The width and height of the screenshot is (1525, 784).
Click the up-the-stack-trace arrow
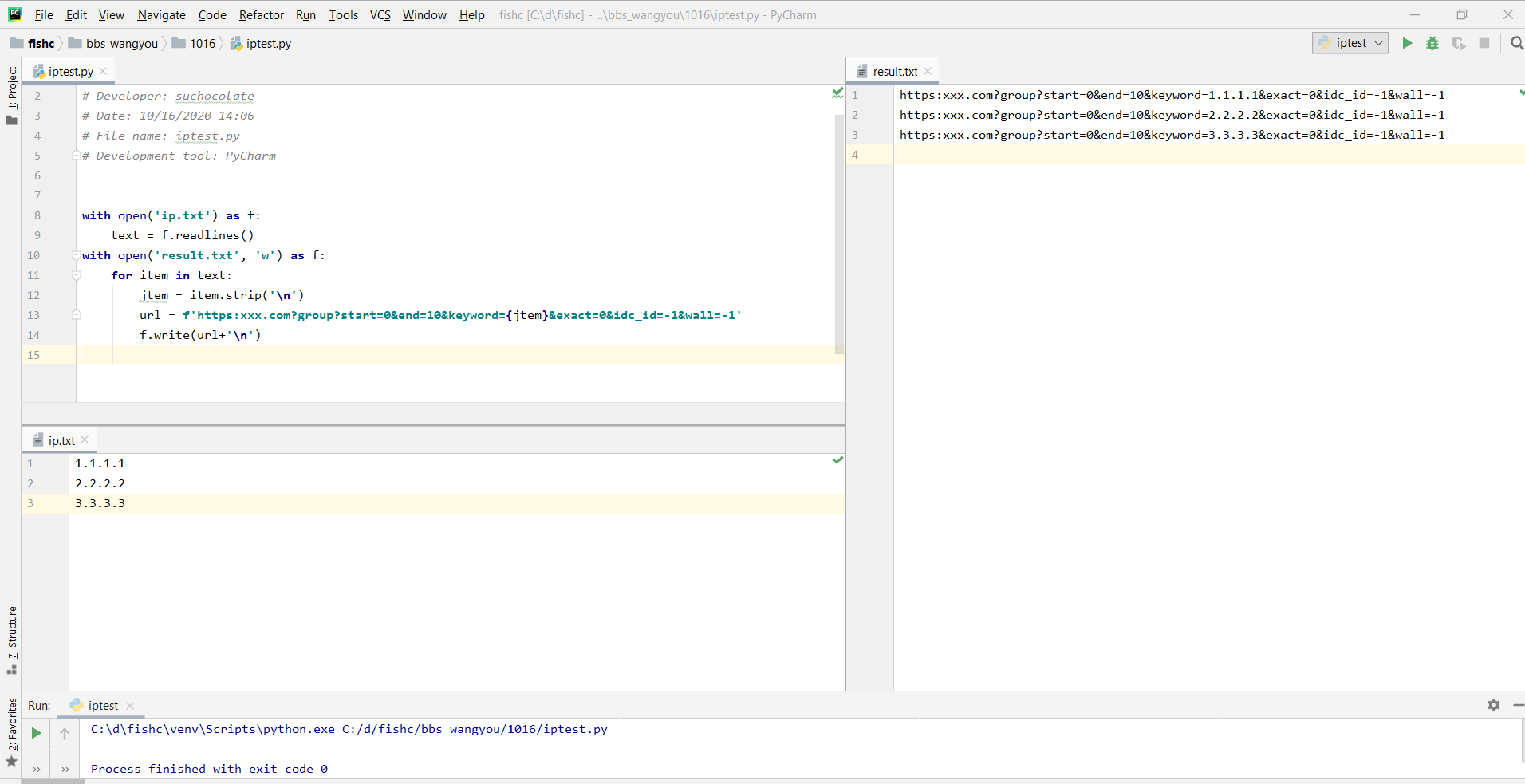pyautogui.click(x=65, y=734)
